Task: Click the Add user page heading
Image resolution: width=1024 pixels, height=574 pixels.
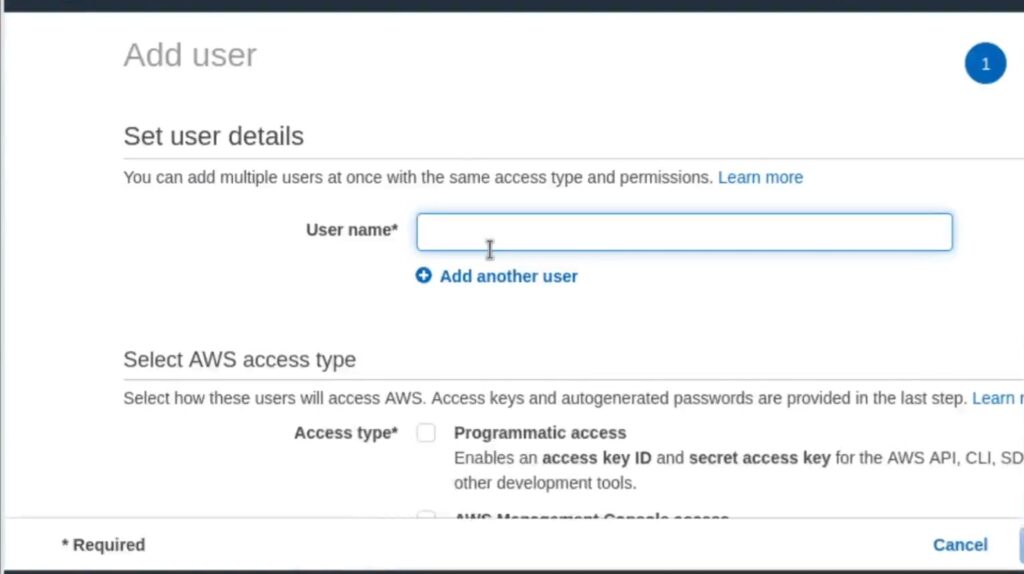Action: click(x=190, y=55)
